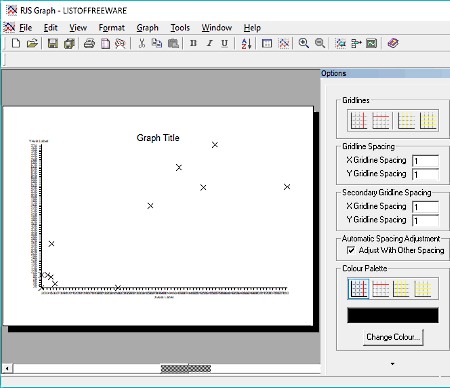Select yellow vertical gridline in Colour Palette
Image resolution: width=450 pixels, height=388 pixels.
(x=401, y=289)
